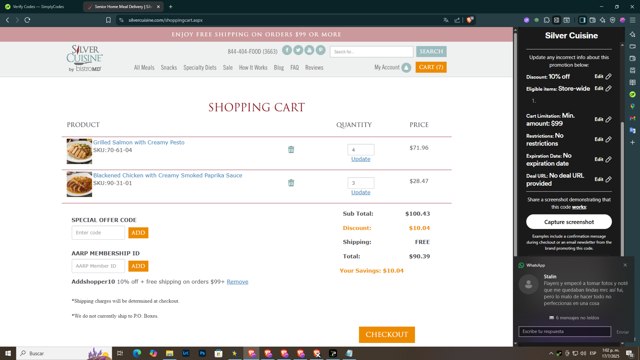
Task: Reload the page with browser refresh icon
Action: point(27,20)
